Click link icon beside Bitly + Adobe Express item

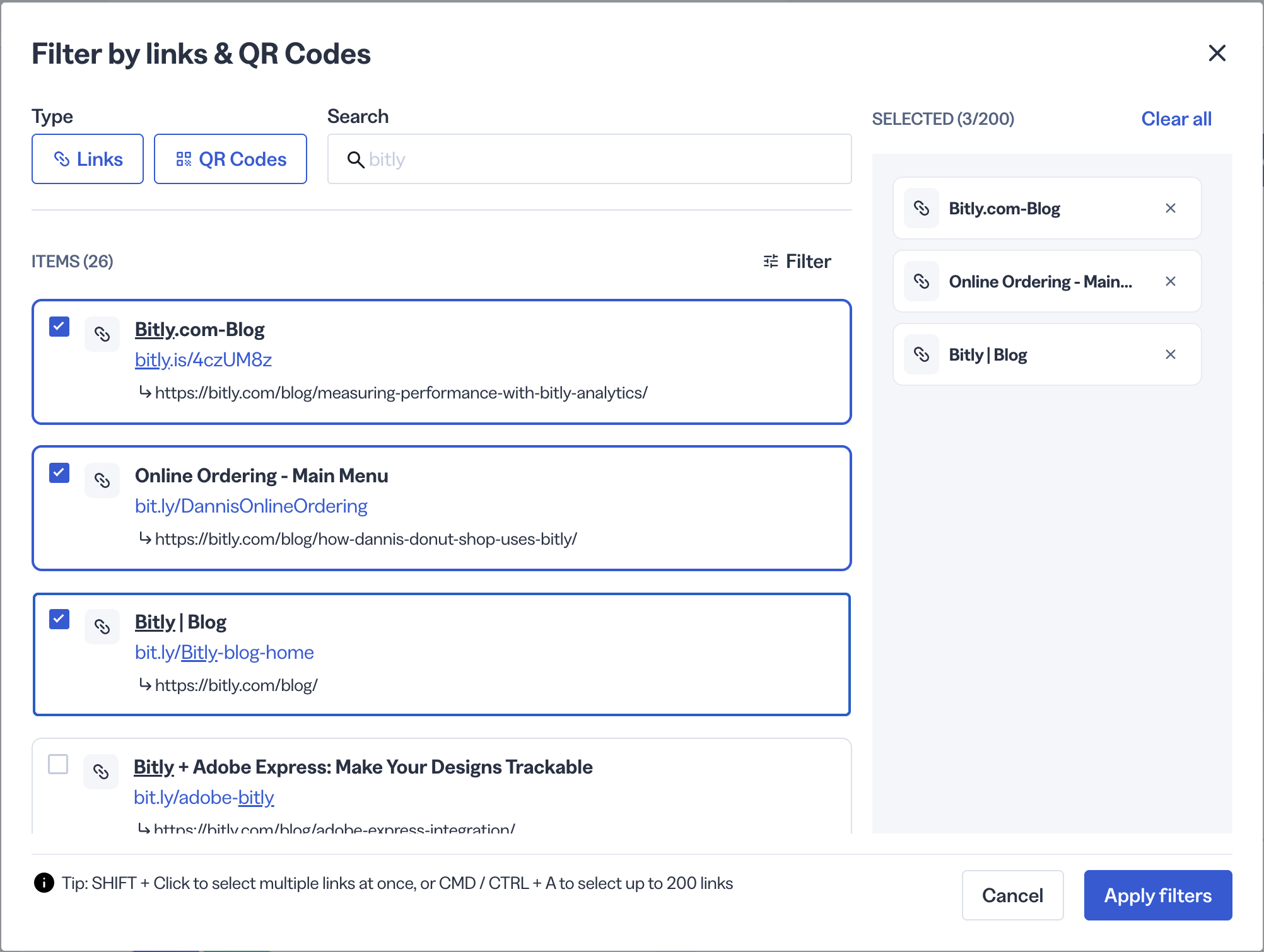point(101,772)
